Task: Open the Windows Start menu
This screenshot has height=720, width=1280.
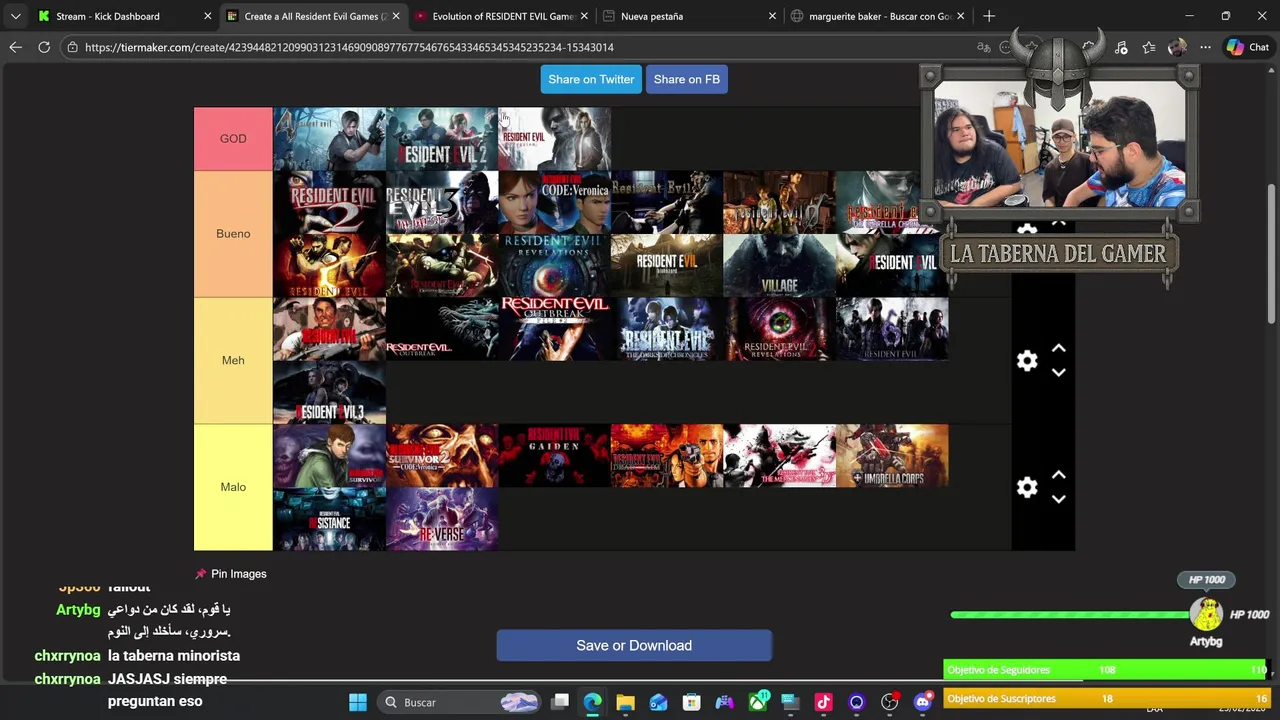Action: (x=357, y=702)
